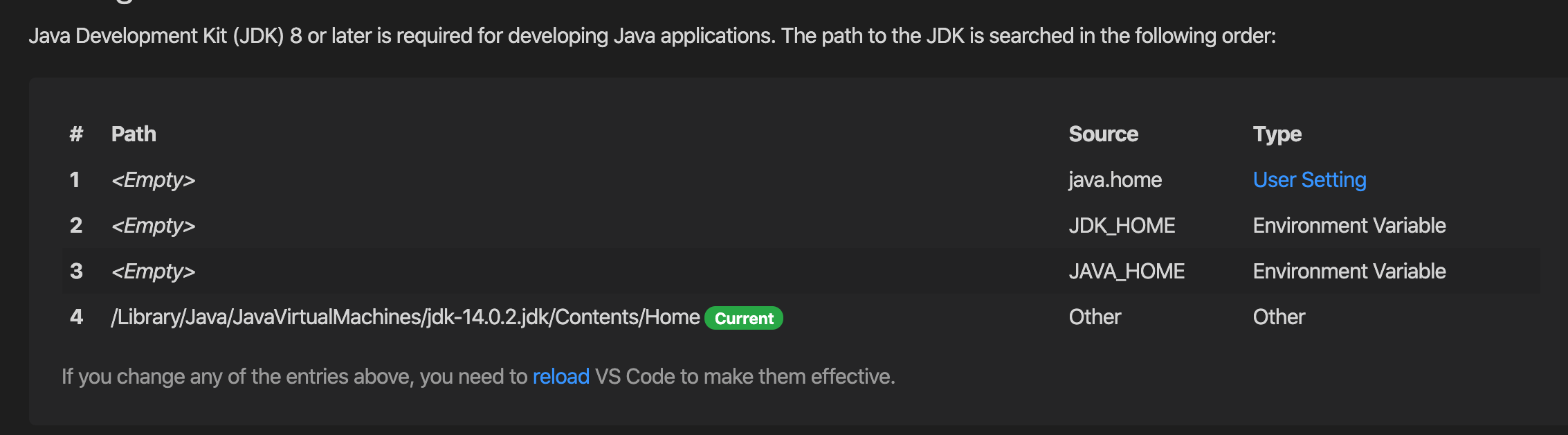The height and width of the screenshot is (435, 1568).
Task: Open the User Setting link for java.home
Action: coord(1310,179)
